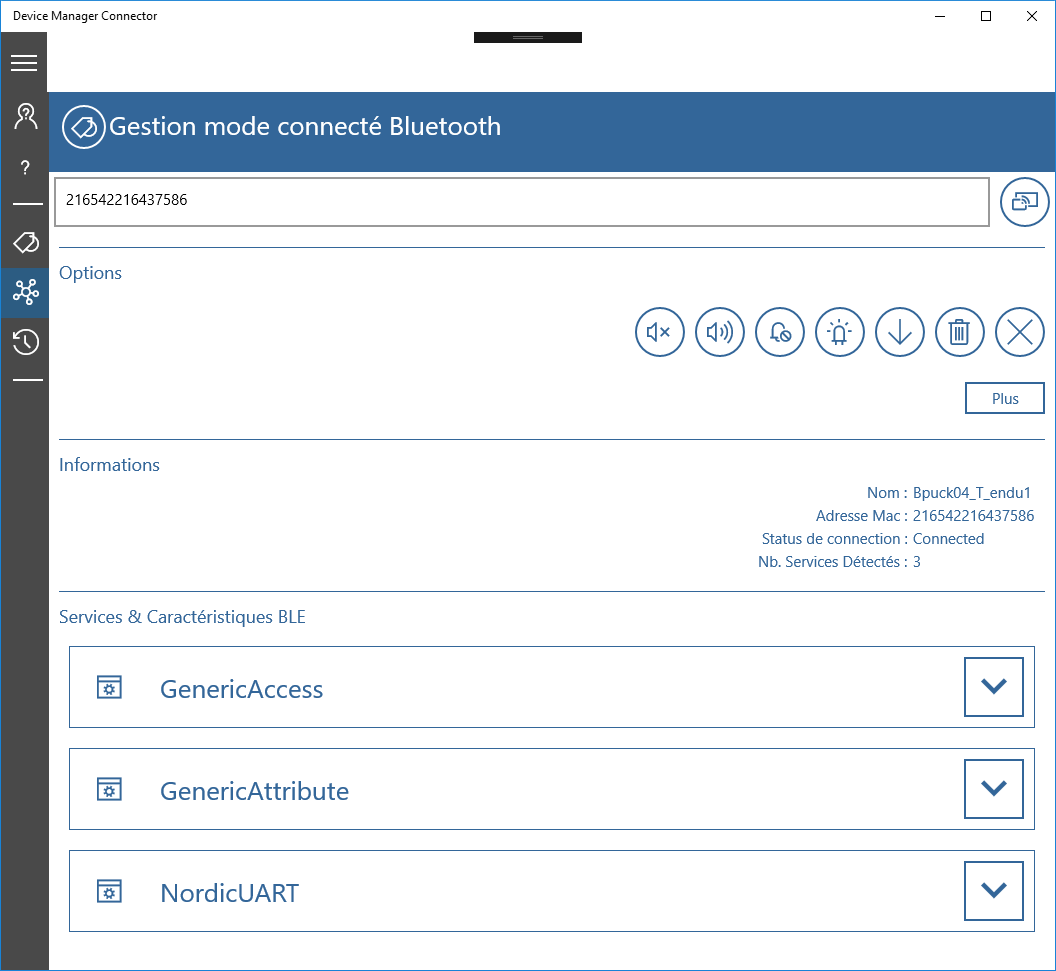This screenshot has width=1056, height=971.
Task: Click the Gestion mode connecté Bluetooth title
Action: (x=304, y=127)
